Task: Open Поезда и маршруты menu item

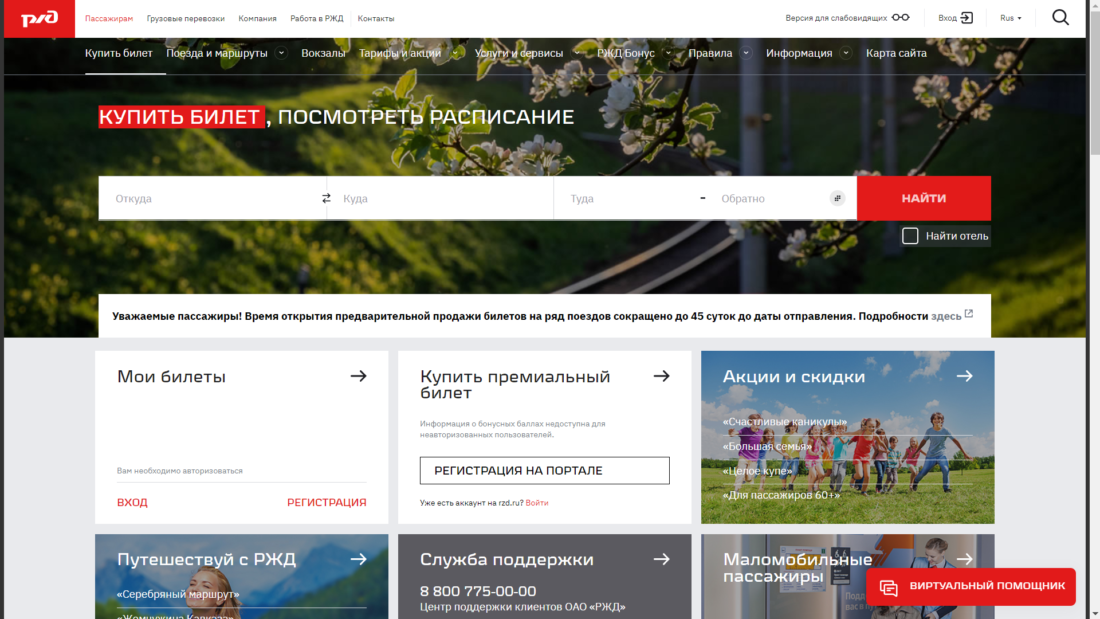Action: (x=217, y=53)
